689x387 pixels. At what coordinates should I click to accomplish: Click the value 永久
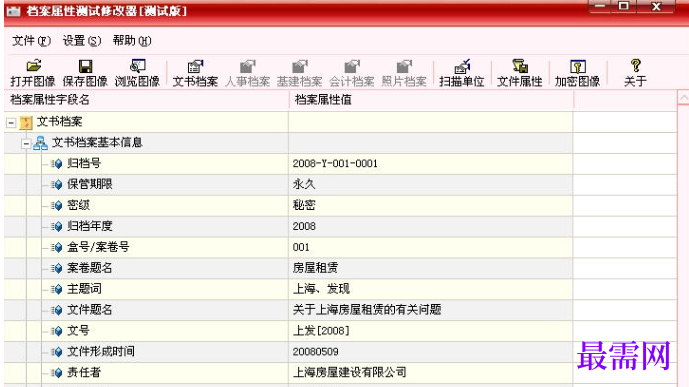point(304,184)
